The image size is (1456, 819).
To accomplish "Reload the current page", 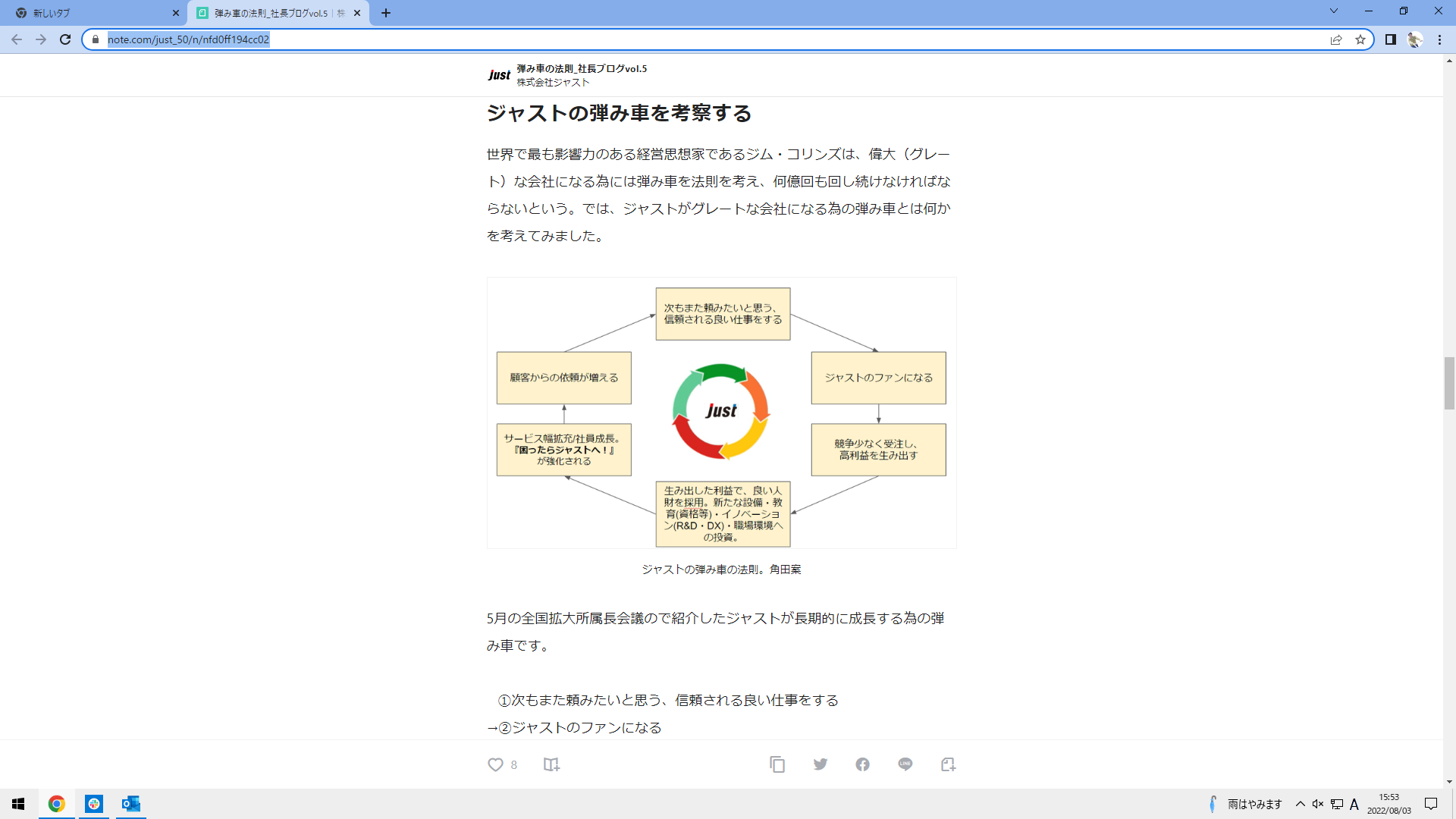I will pyautogui.click(x=65, y=39).
